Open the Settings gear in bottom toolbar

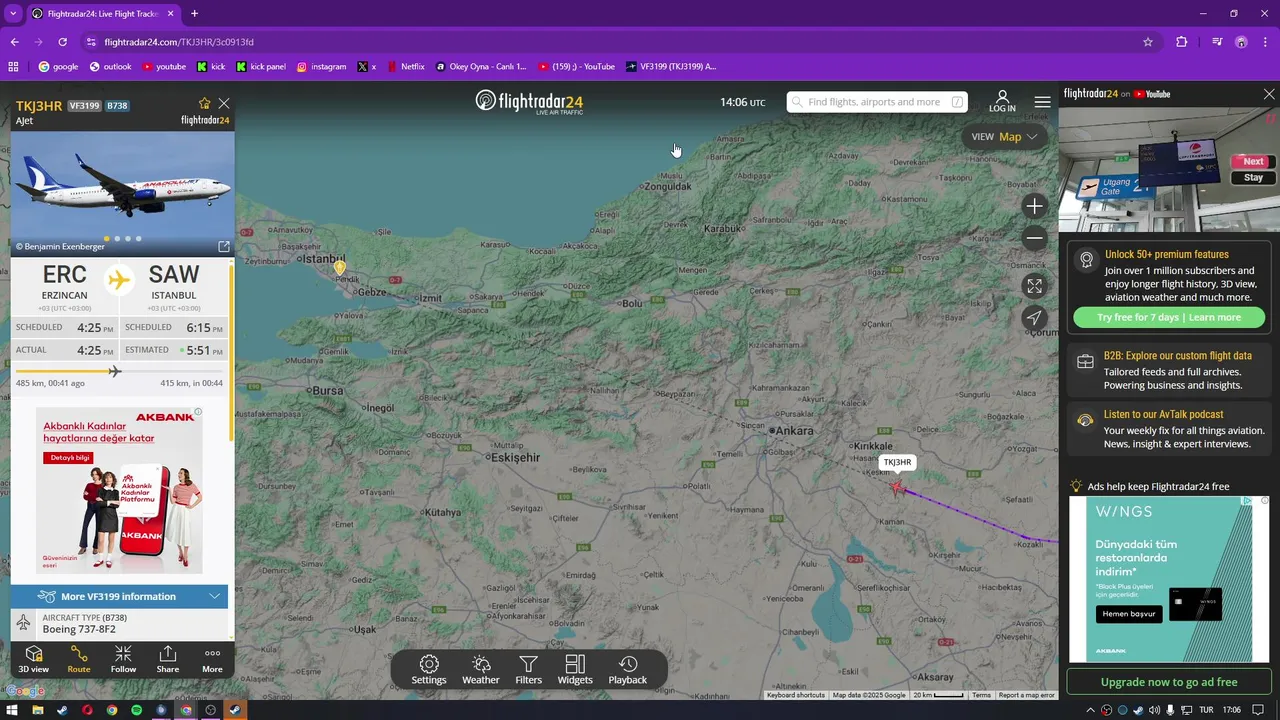click(429, 670)
